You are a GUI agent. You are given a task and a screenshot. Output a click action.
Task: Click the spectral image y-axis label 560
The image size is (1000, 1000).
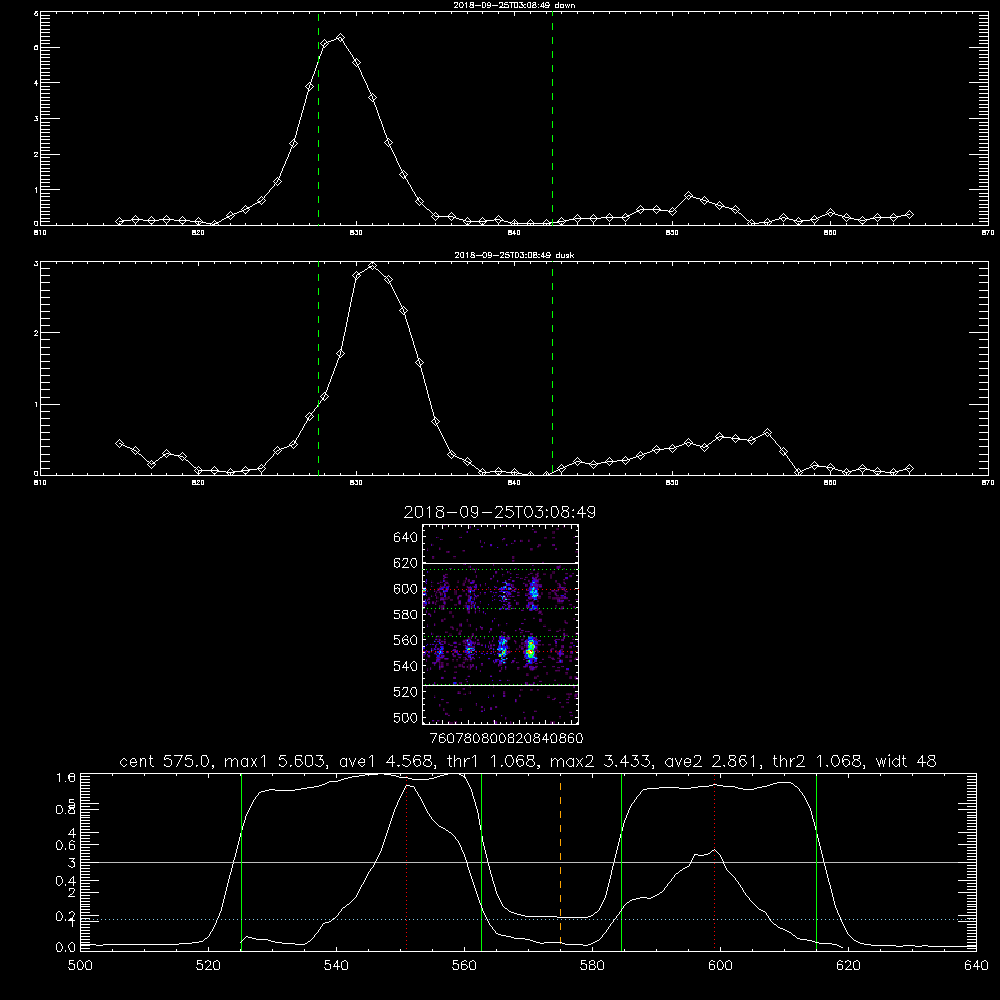click(x=406, y=640)
